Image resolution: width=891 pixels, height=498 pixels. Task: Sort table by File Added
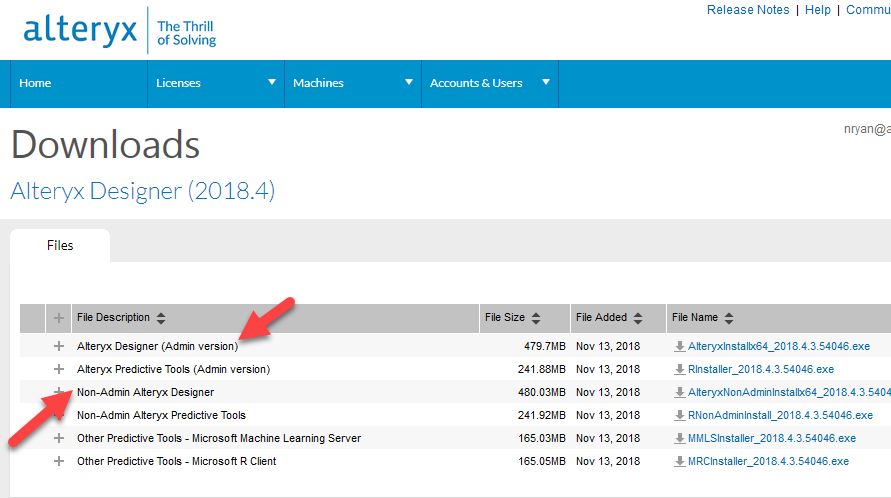coord(638,318)
